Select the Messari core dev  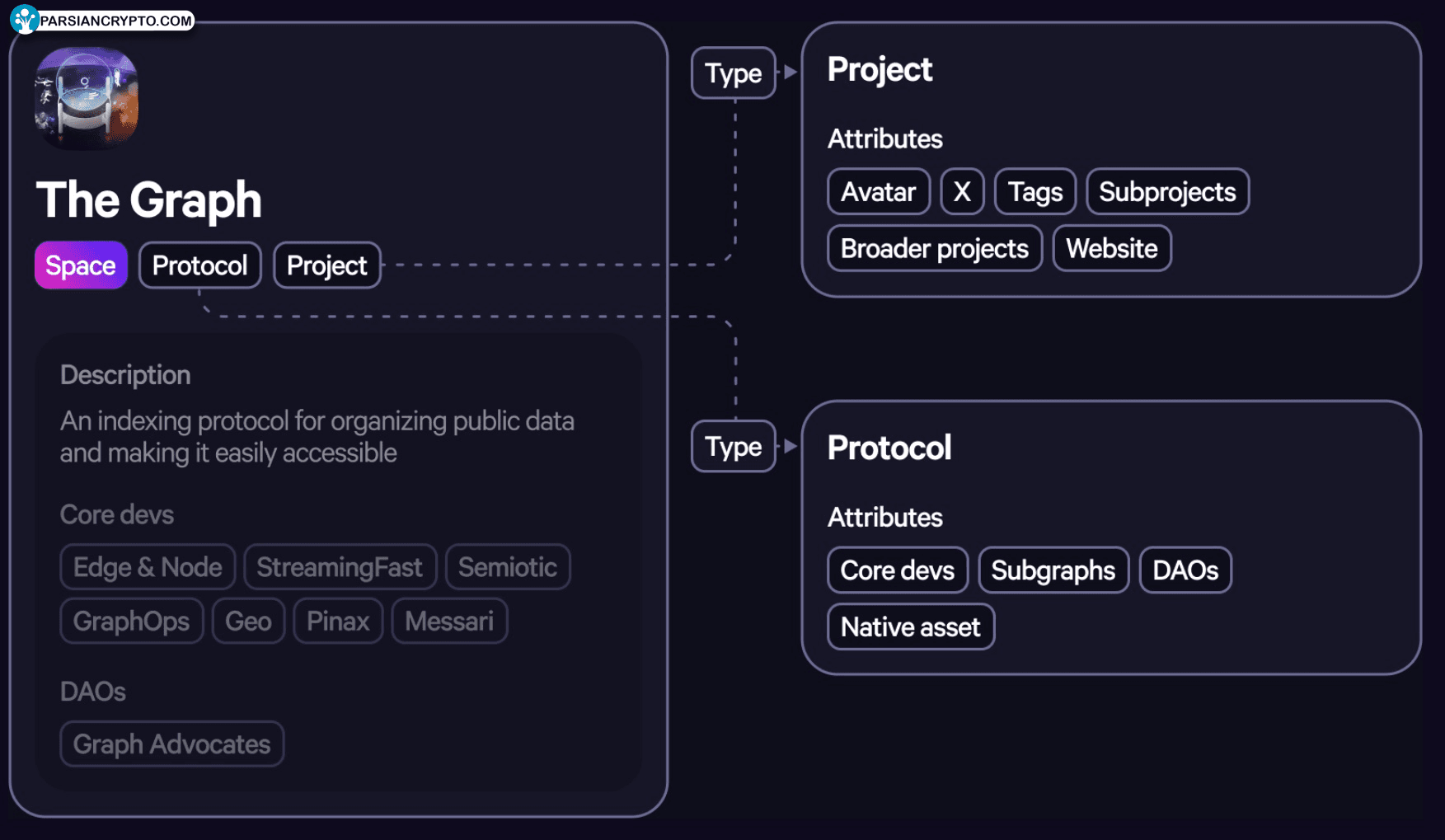coord(449,621)
